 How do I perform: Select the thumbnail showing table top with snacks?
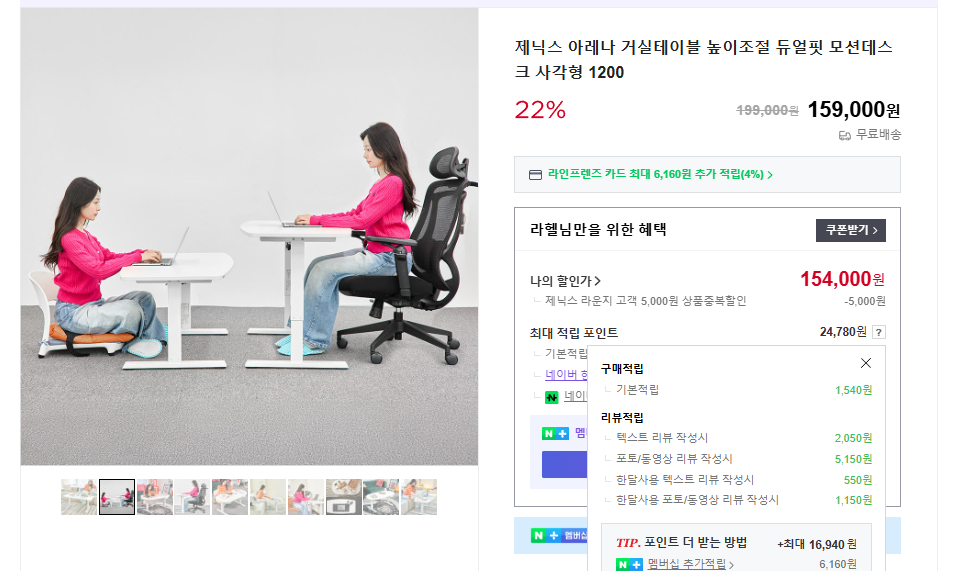[x=344, y=497]
